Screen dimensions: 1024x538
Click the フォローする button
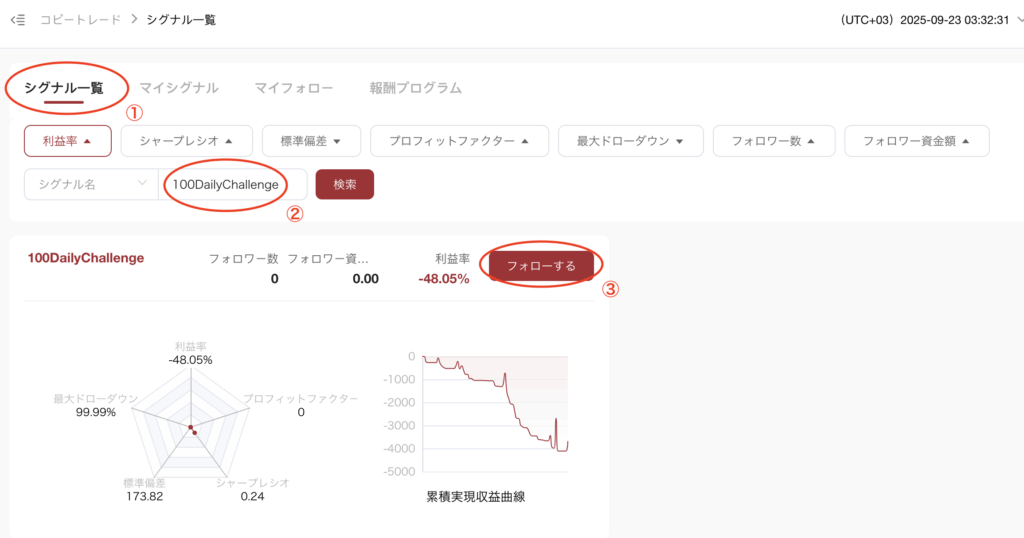[541, 266]
